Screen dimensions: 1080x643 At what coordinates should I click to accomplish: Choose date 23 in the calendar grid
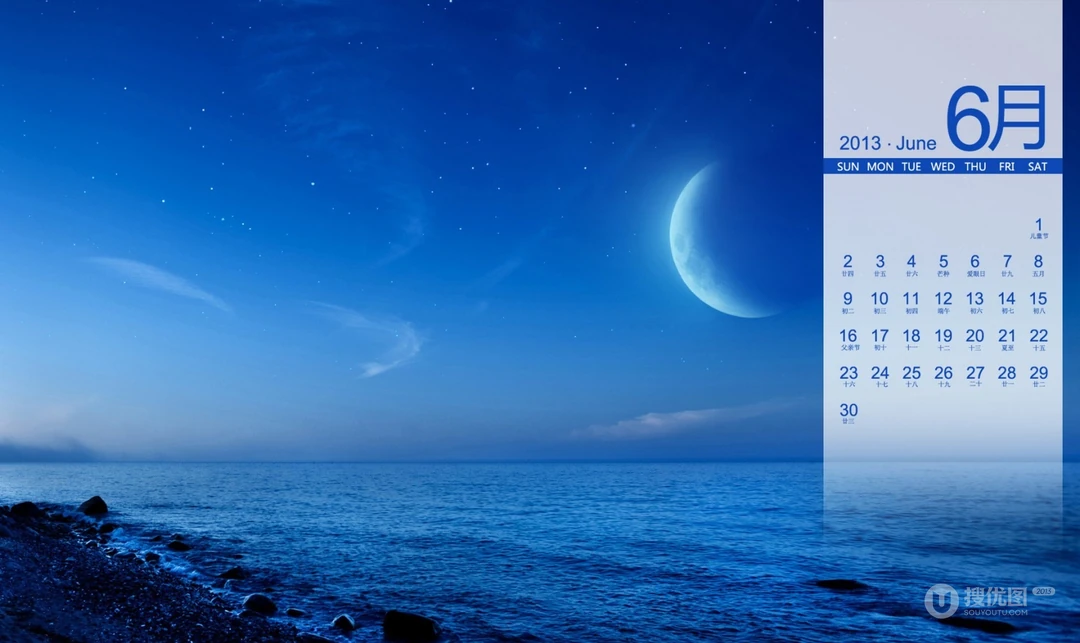[848, 373]
